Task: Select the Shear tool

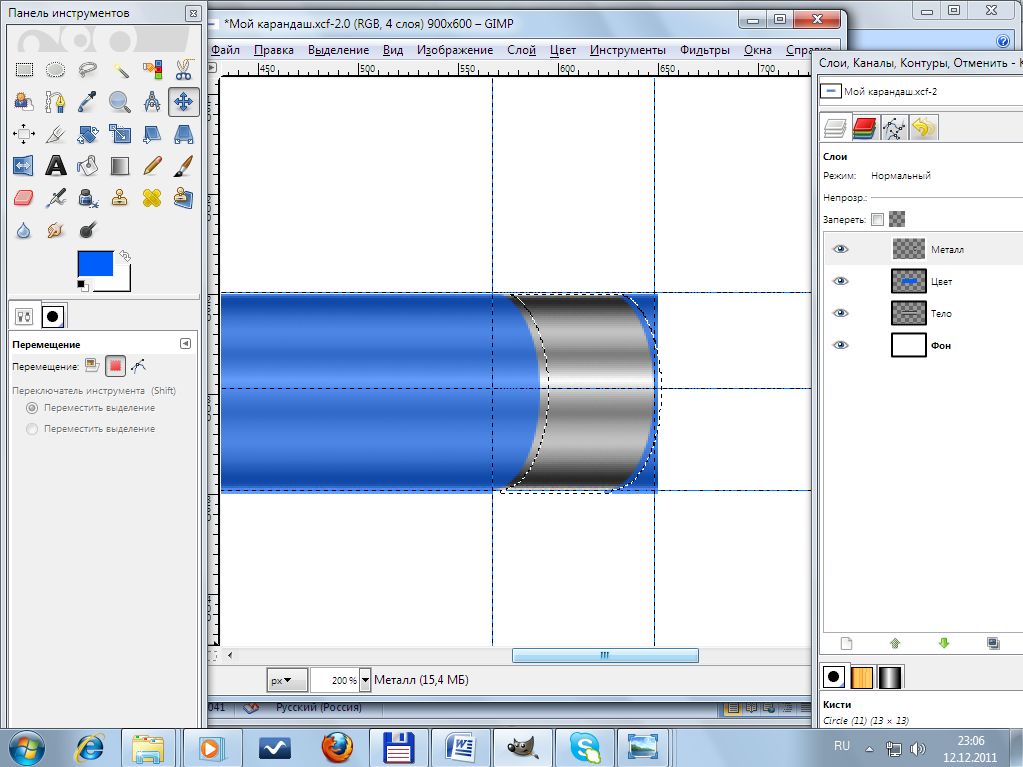Action: pos(151,134)
